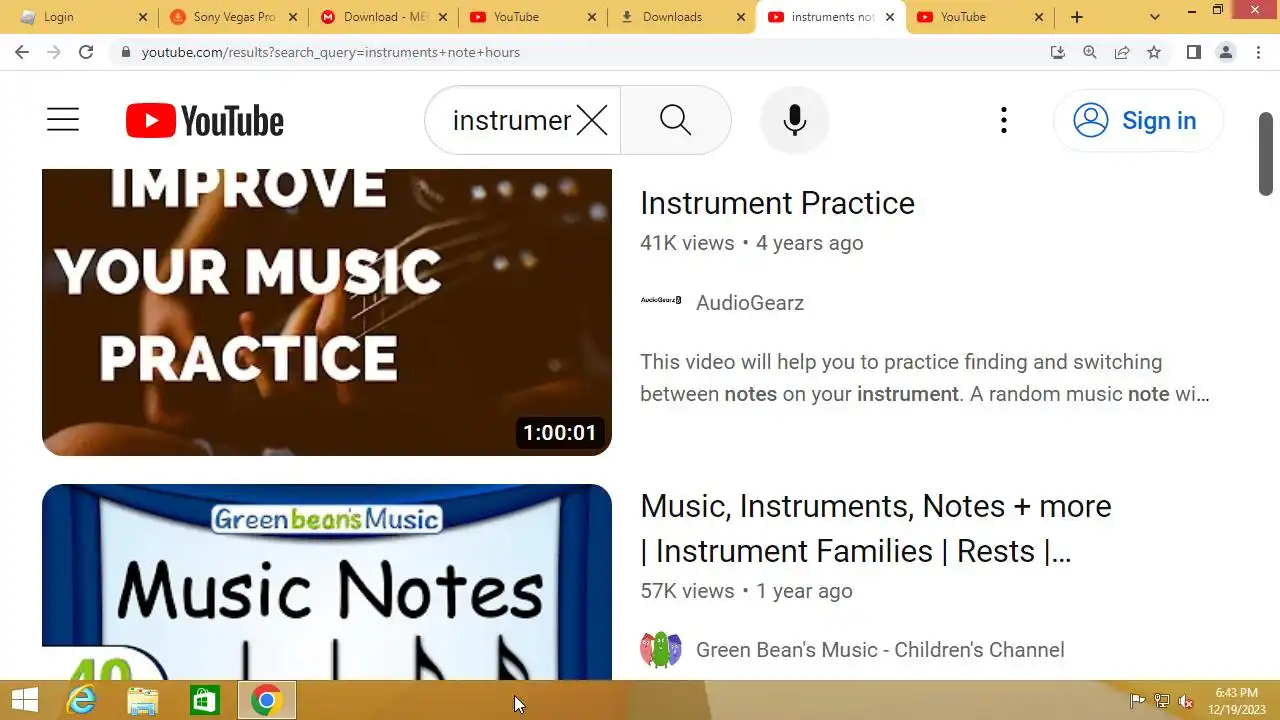Click video description starting 'This video will help'
Image resolution: width=1280 pixels, height=720 pixels.
[x=925, y=378]
